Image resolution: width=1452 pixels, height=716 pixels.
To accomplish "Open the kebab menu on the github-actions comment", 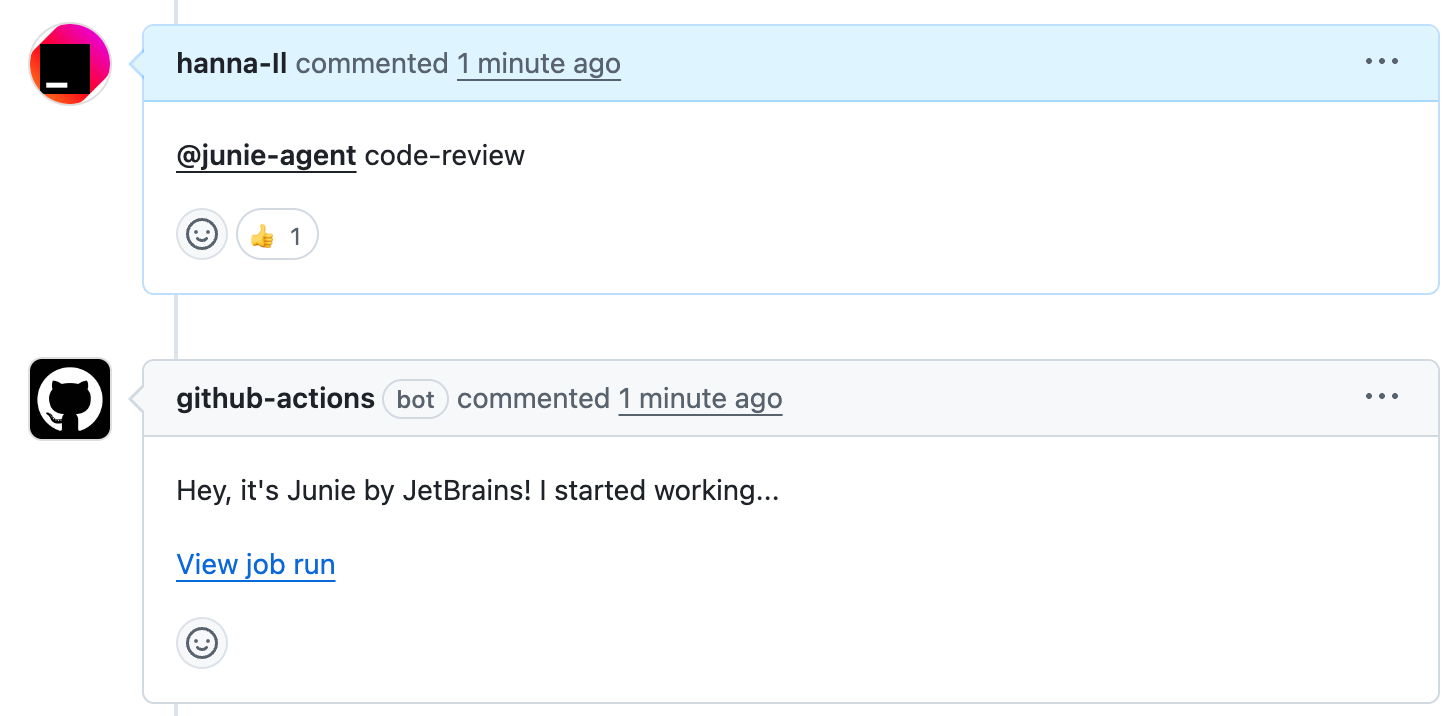I will point(1381,396).
